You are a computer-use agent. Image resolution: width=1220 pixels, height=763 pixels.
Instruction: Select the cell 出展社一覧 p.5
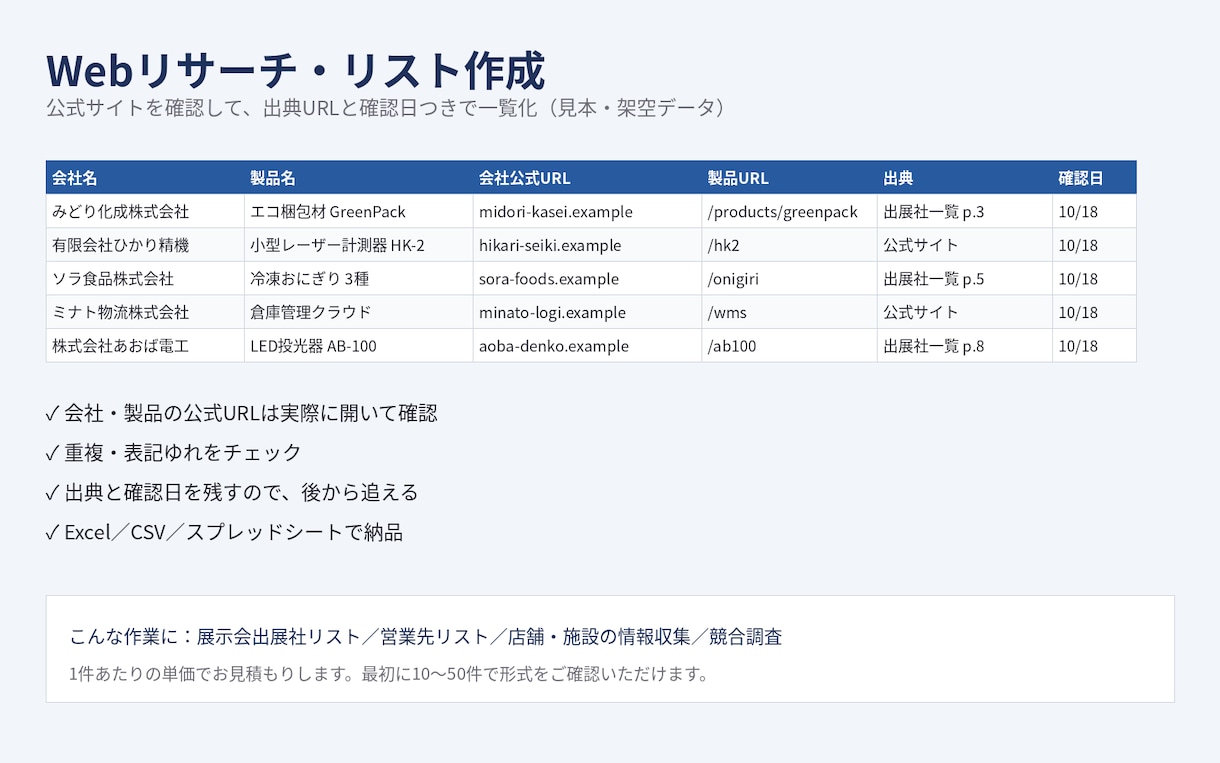click(x=965, y=279)
